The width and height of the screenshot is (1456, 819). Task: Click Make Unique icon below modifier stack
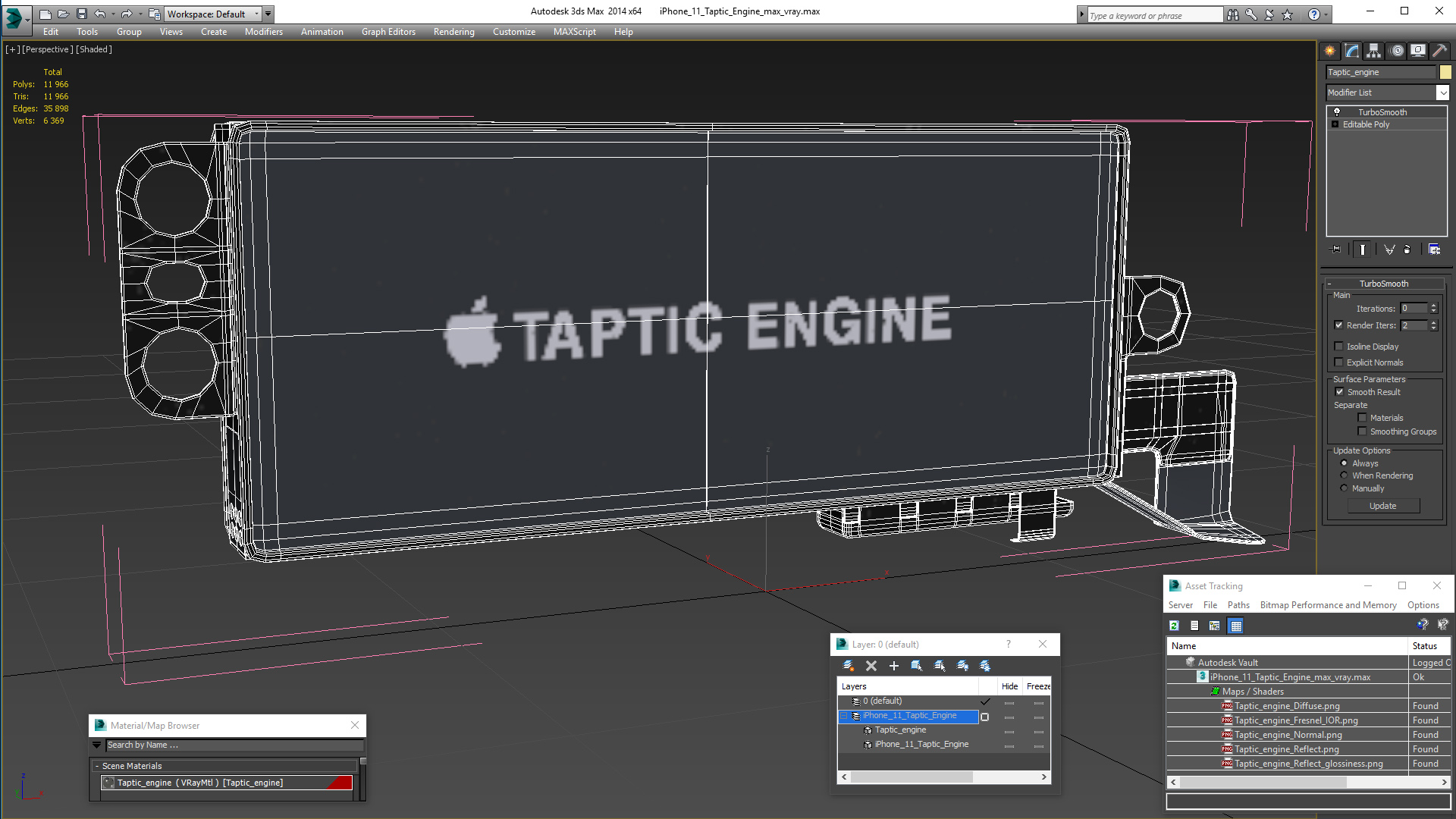point(1389,249)
